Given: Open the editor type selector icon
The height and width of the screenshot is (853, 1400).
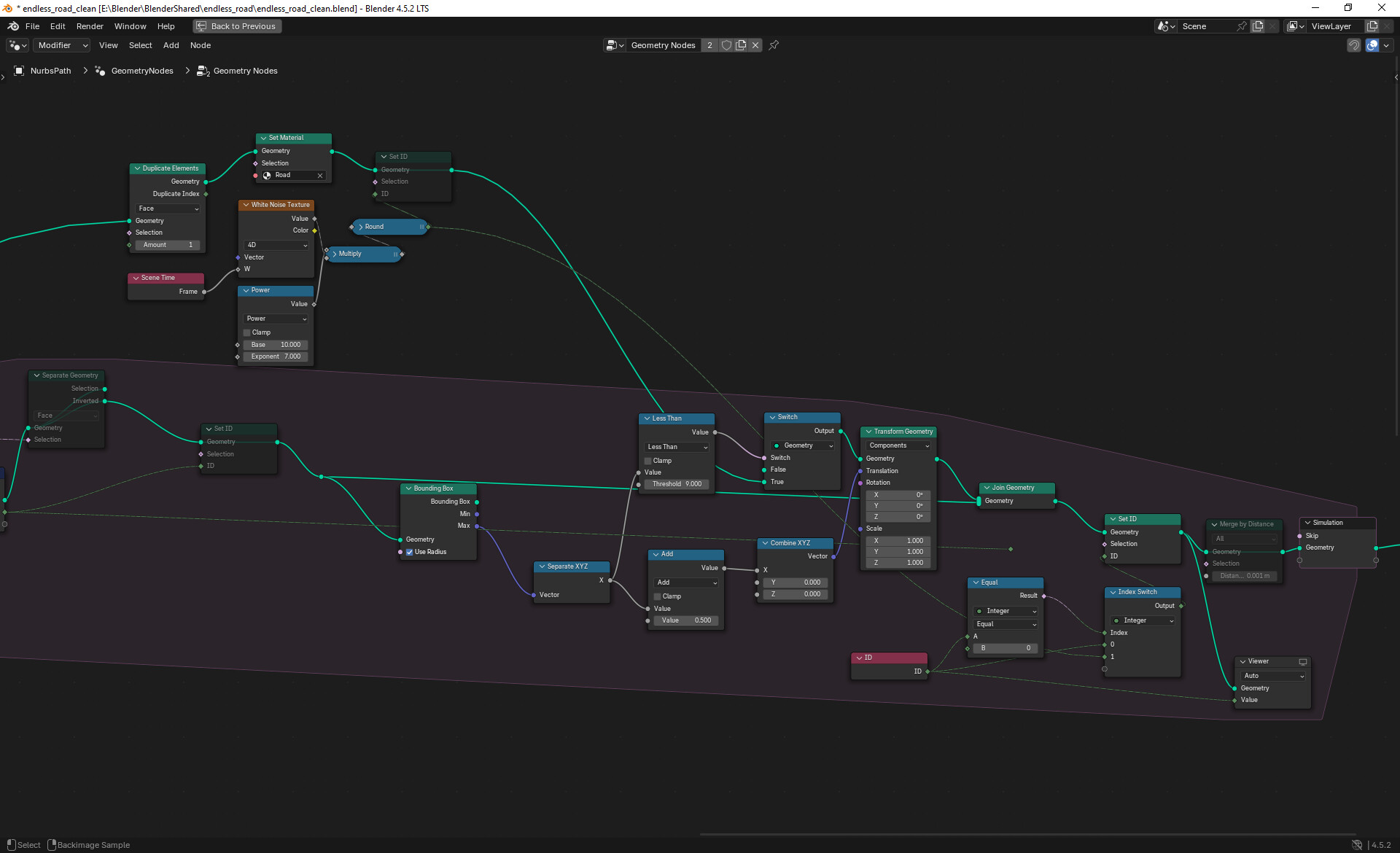Looking at the screenshot, I should (x=17, y=45).
